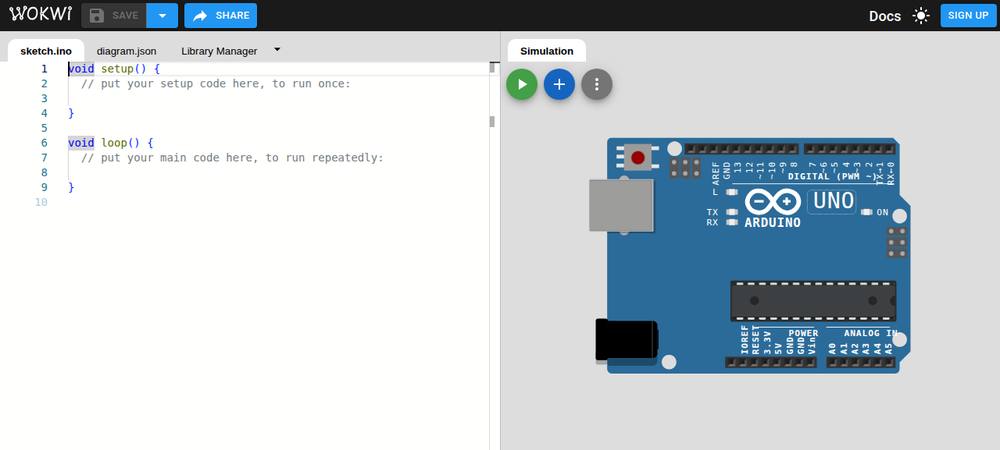Click the black power jack on the board
Screen dimensions: 1000x450
click(626, 340)
